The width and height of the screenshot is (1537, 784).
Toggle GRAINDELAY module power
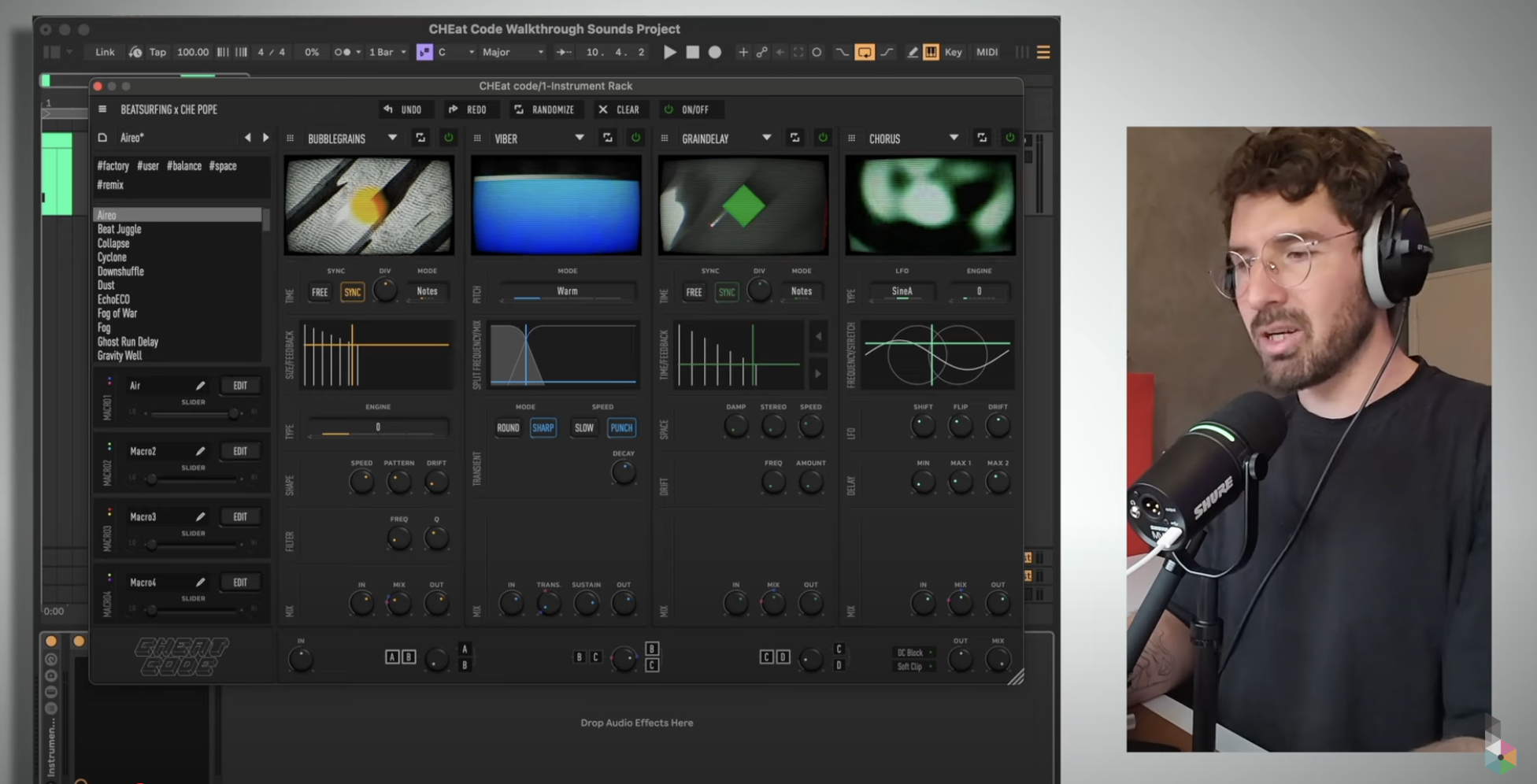pos(823,138)
